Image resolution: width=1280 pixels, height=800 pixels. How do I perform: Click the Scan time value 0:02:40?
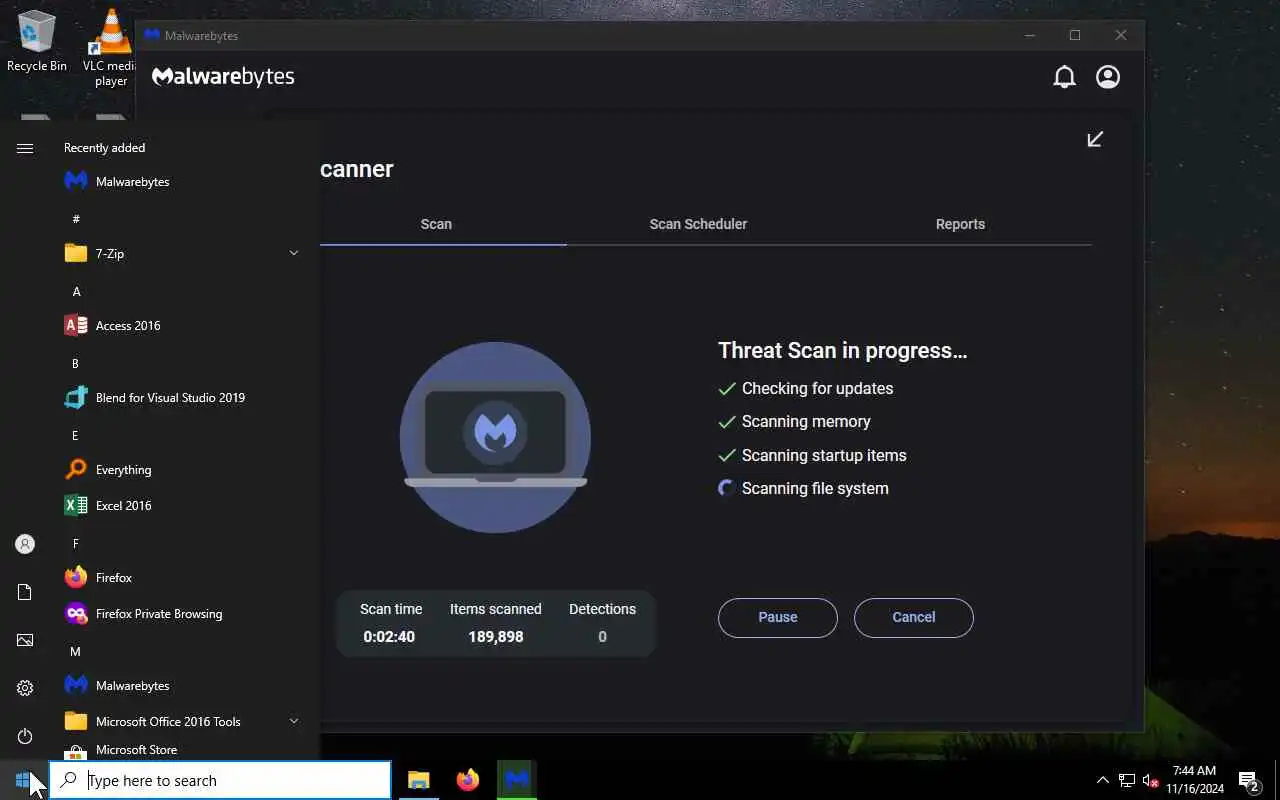click(x=389, y=636)
